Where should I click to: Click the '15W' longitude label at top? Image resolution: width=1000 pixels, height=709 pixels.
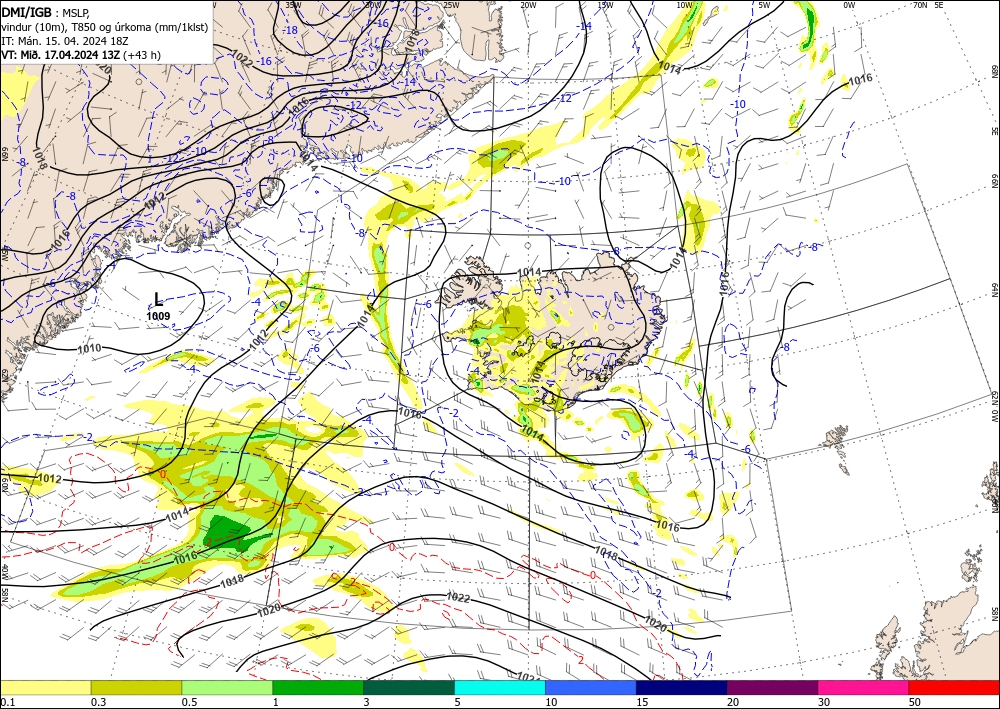[605, 5]
